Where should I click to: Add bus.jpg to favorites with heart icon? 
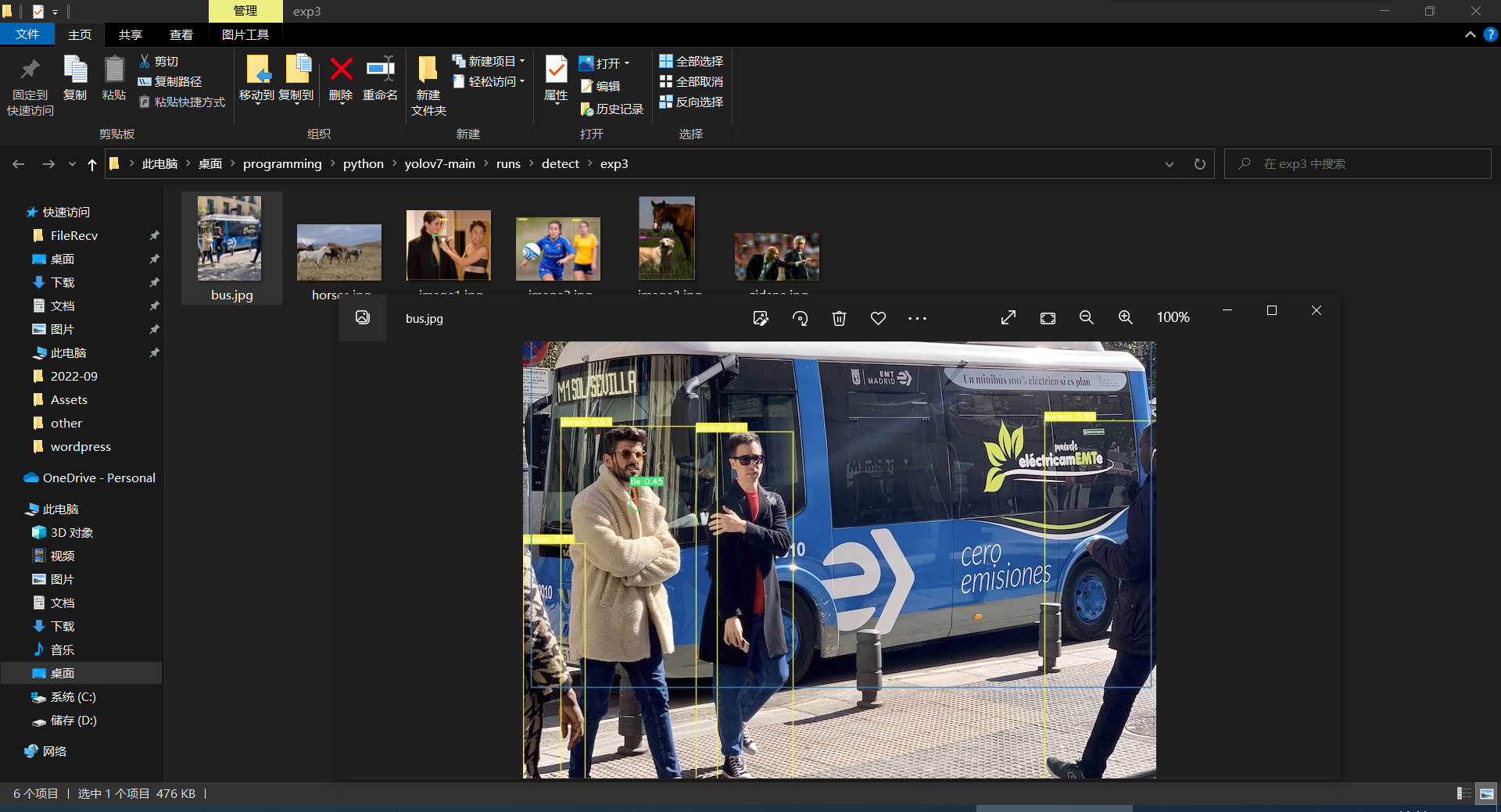tap(878, 318)
